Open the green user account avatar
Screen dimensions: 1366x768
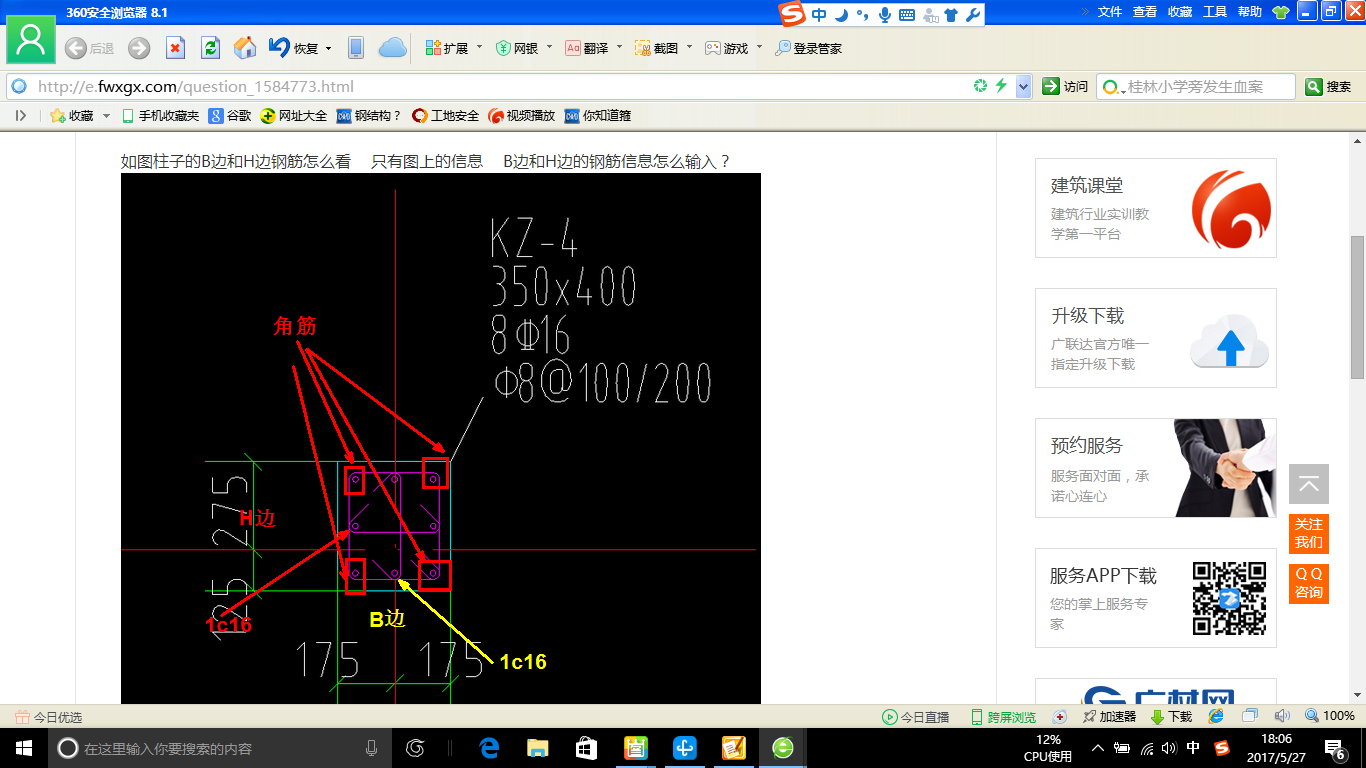31,41
